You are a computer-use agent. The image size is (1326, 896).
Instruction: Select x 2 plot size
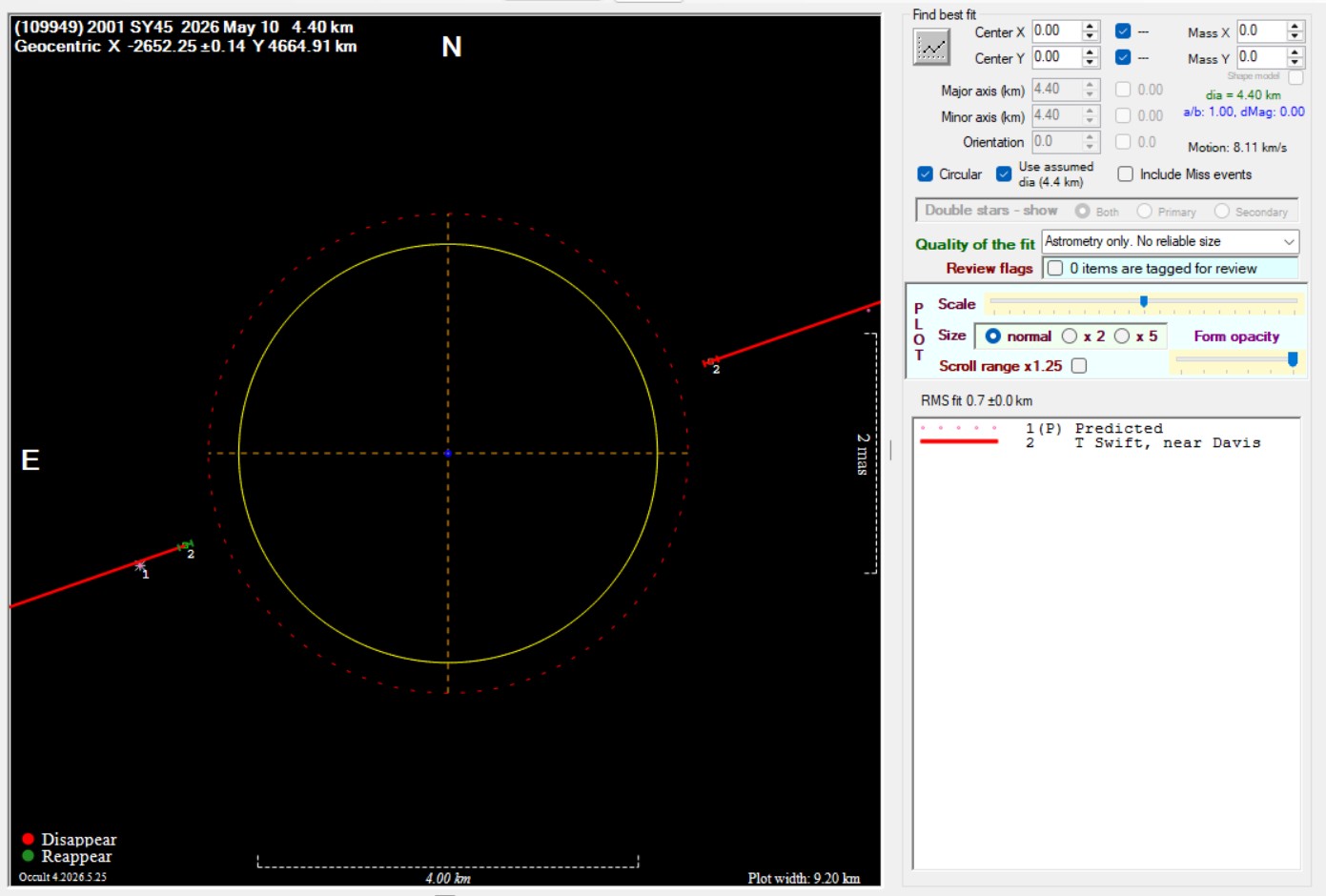(1070, 336)
